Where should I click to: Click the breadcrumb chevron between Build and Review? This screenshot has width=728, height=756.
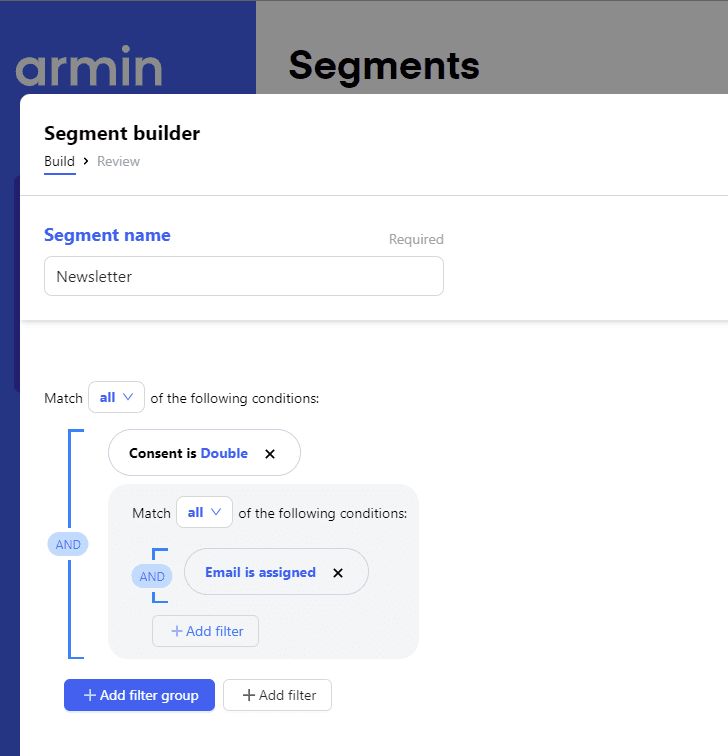[x=86, y=161]
